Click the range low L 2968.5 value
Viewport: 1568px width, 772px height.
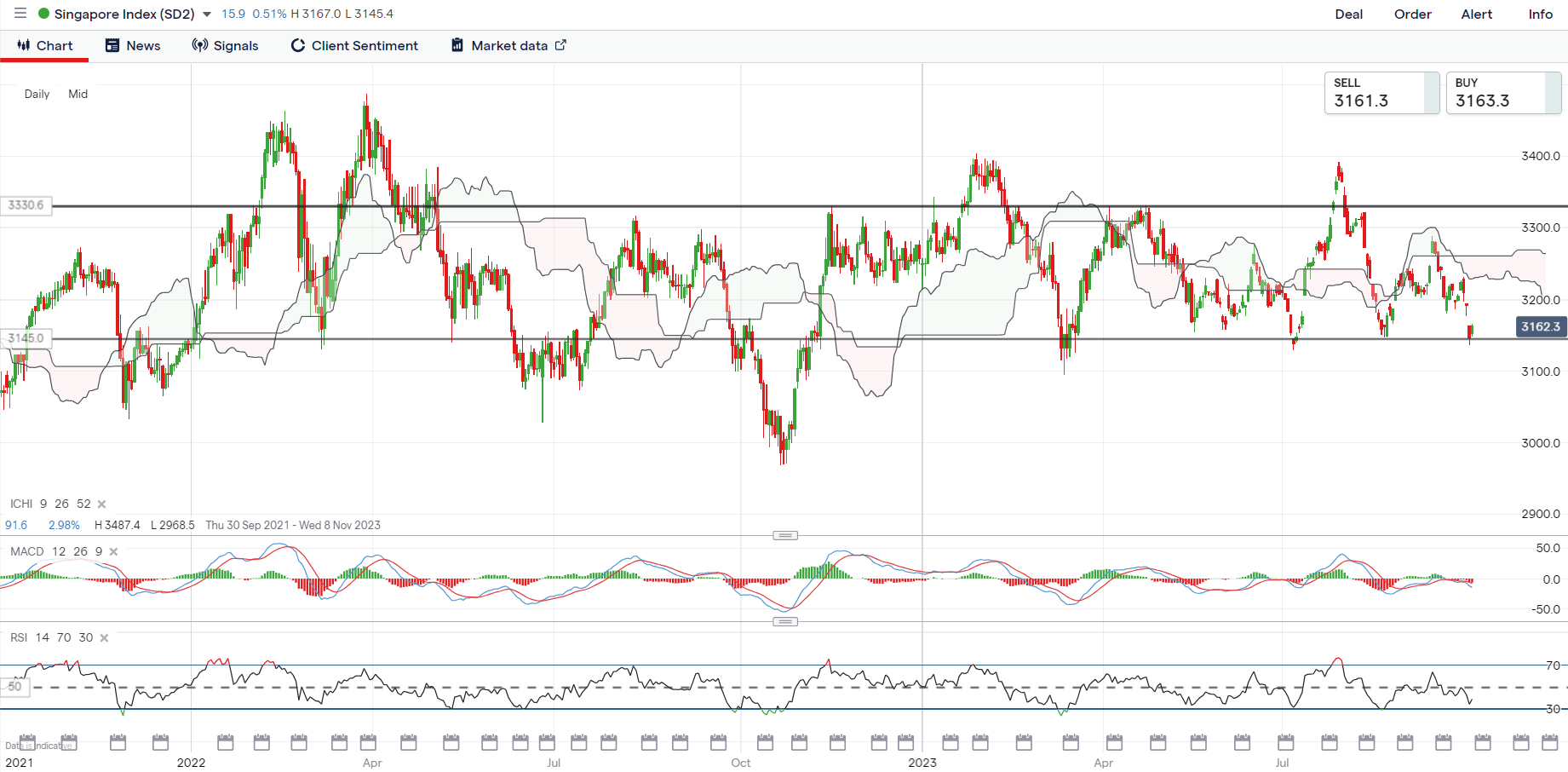pos(173,525)
